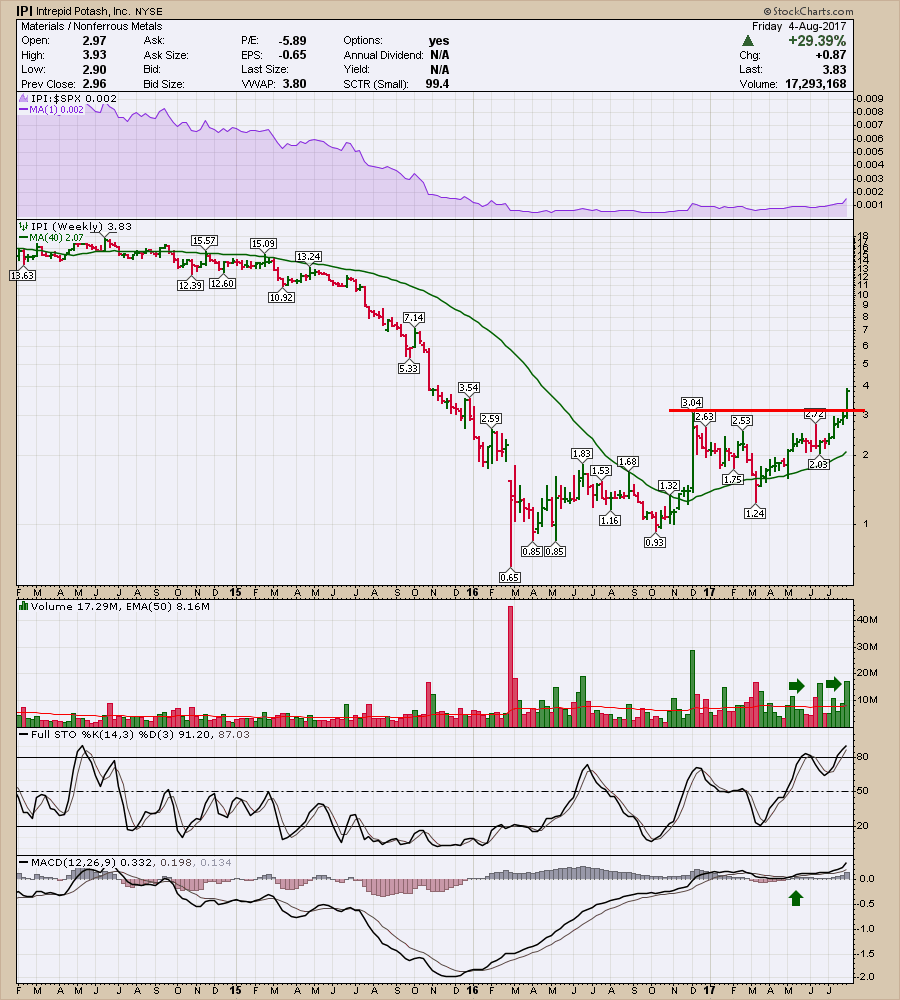Image resolution: width=900 pixels, height=1000 pixels.
Task: Click the 1.83 price peak label
Action: pos(581,453)
